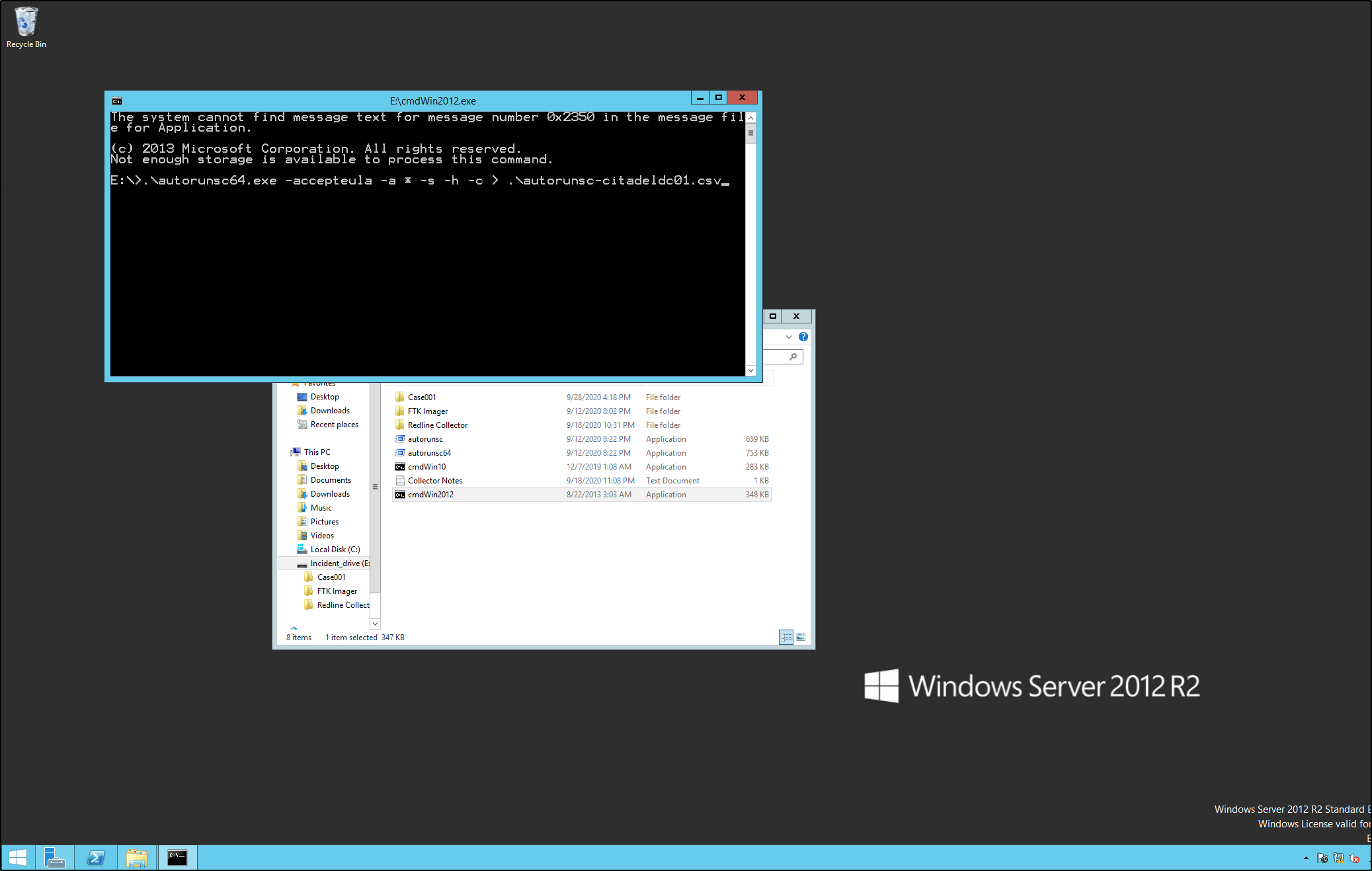The height and width of the screenshot is (871, 1372).
Task: Open network warning tray icon
Action: tap(1338, 858)
